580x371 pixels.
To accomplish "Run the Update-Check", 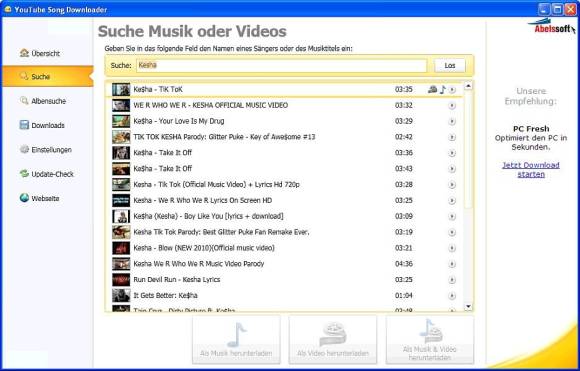I will 47,174.
